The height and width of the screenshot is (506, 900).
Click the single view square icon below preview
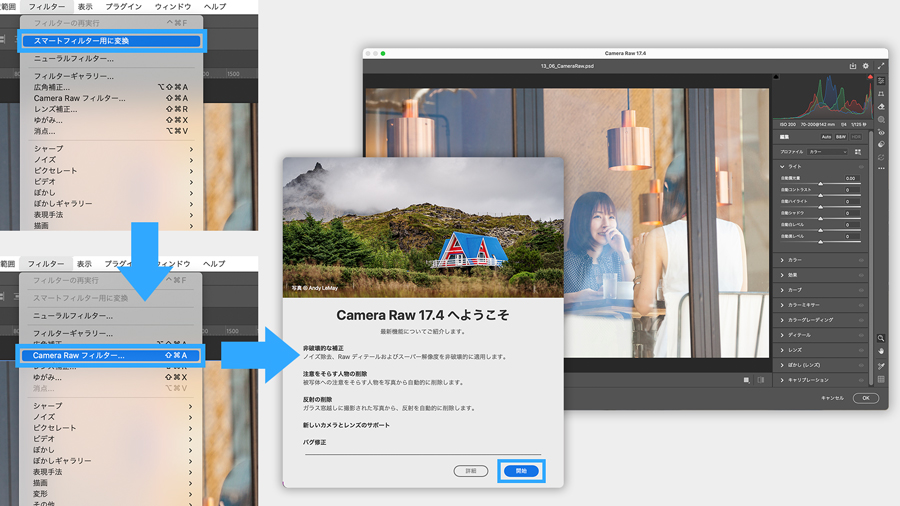pos(746,380)
